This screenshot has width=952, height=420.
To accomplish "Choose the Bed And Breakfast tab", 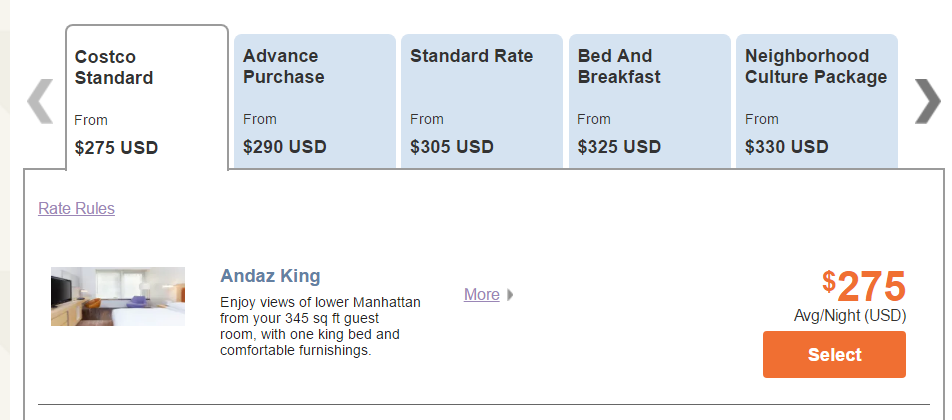I will point(650,101).
